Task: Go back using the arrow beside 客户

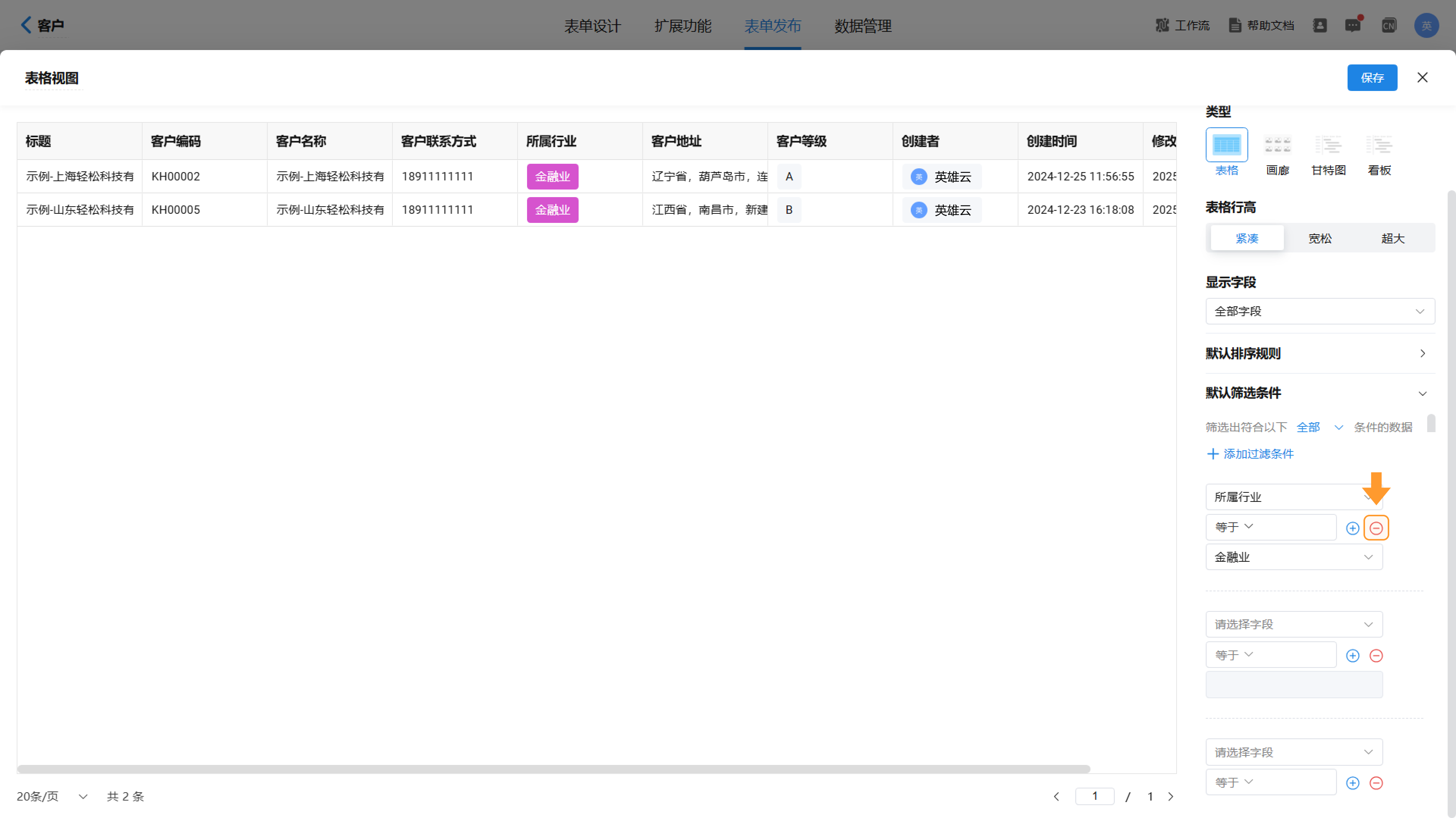Action: click(26, 25)
